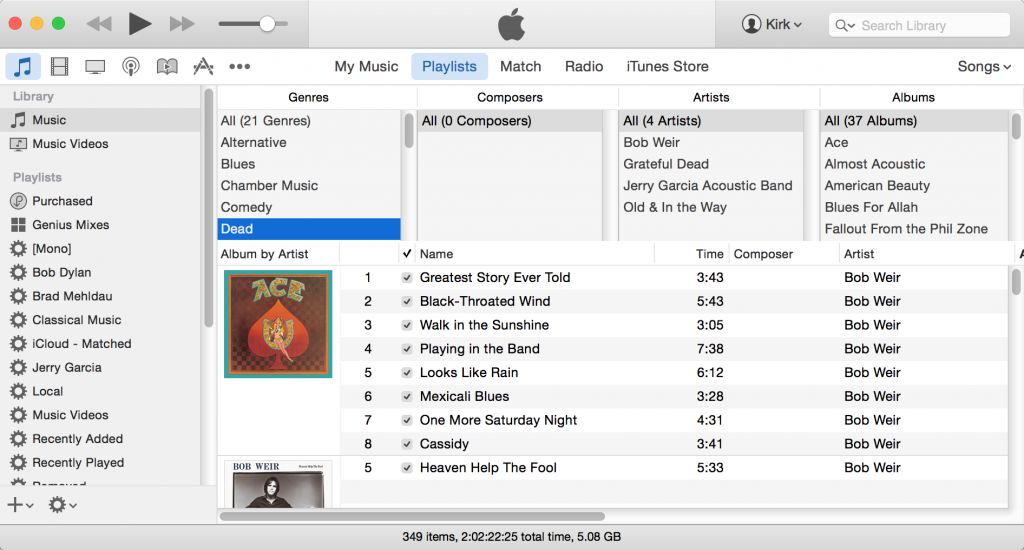
Task: Click the play button
Action: click(139, 24)
